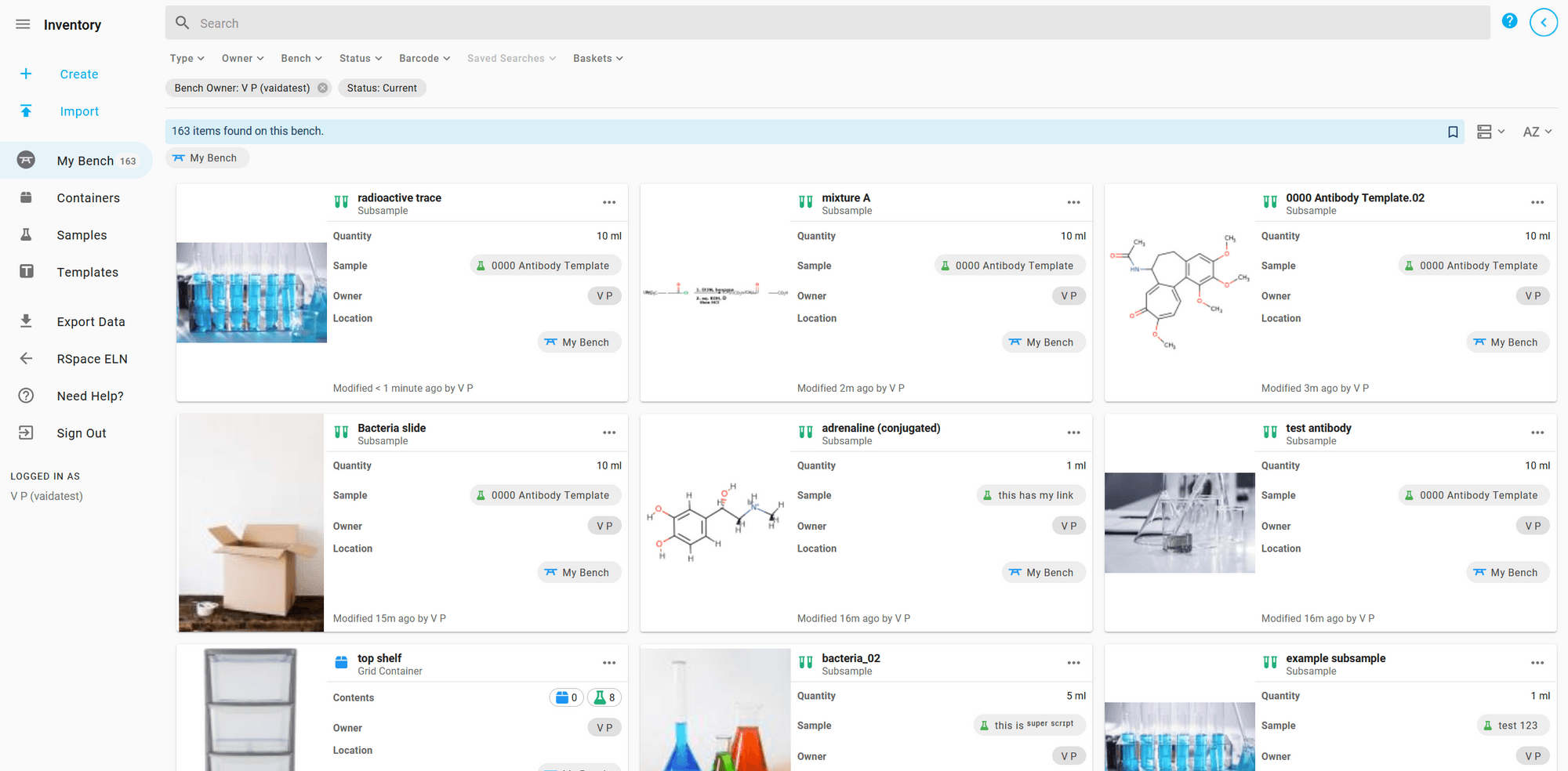Open the Need Help panel
The width and height of the screenshot is (1568, 771).
point(26,395)
